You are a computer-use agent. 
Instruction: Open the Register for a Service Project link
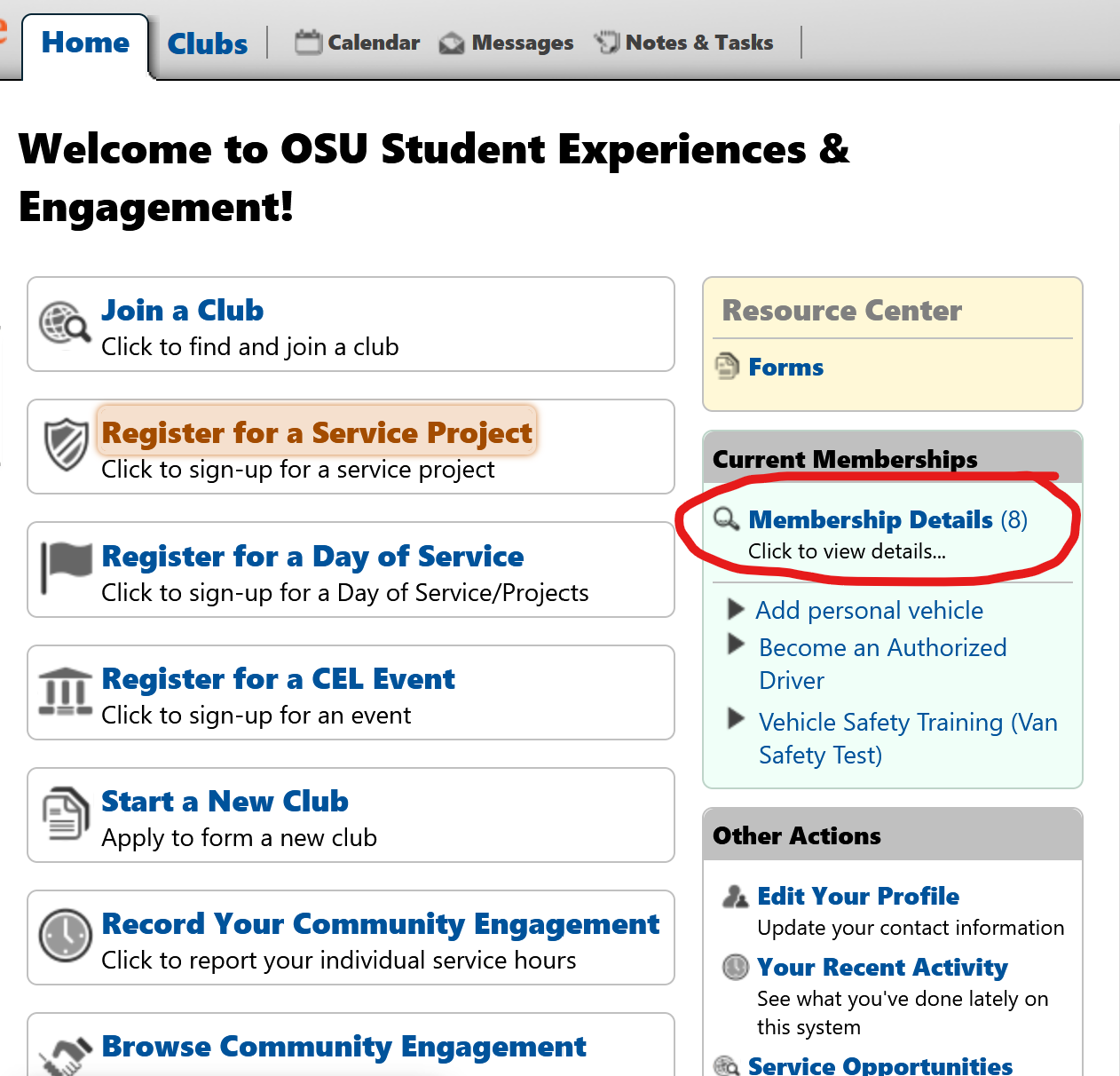(x=317, y=432)
